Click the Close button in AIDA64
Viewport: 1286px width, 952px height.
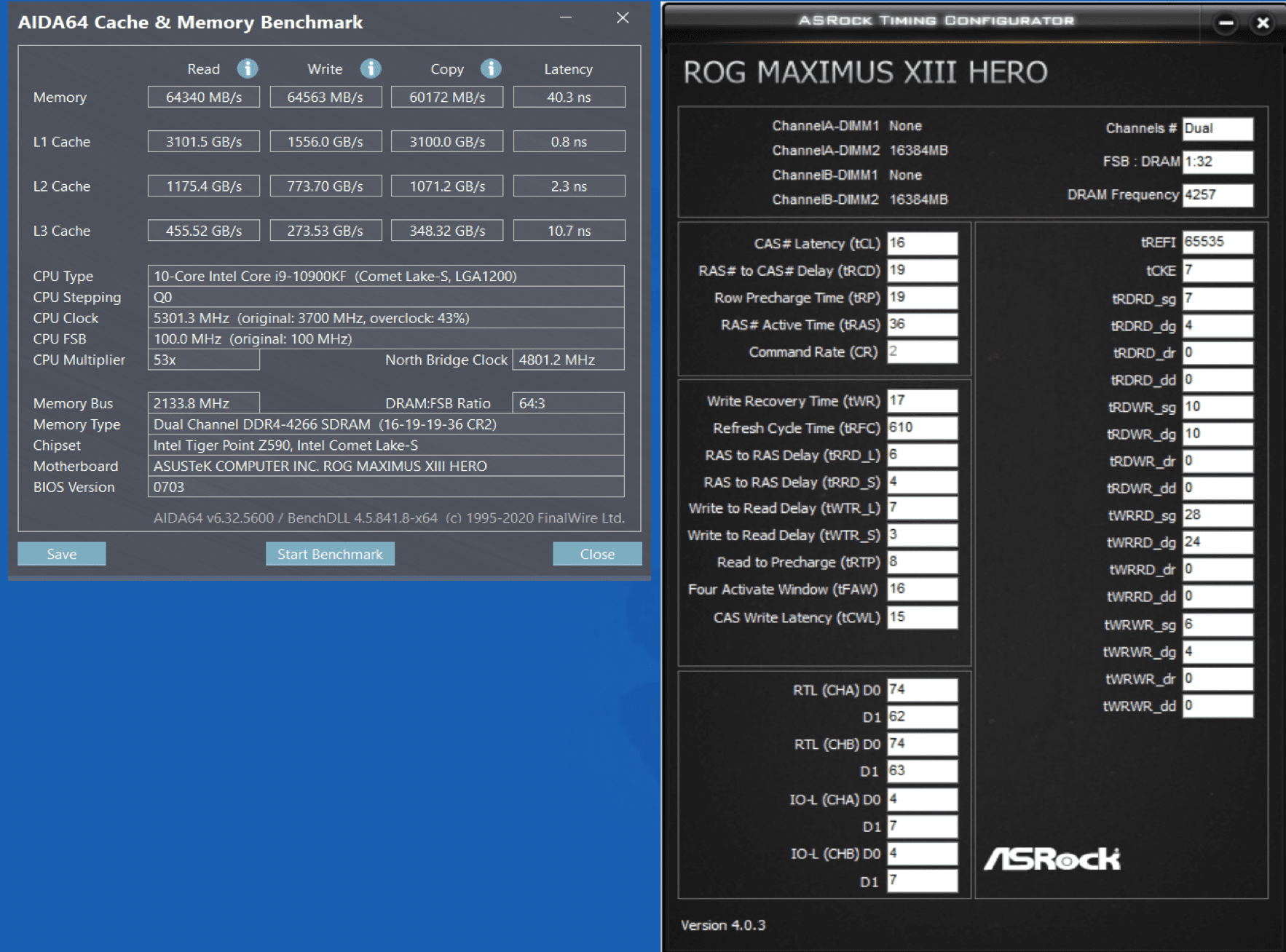[x=597, y=554]
